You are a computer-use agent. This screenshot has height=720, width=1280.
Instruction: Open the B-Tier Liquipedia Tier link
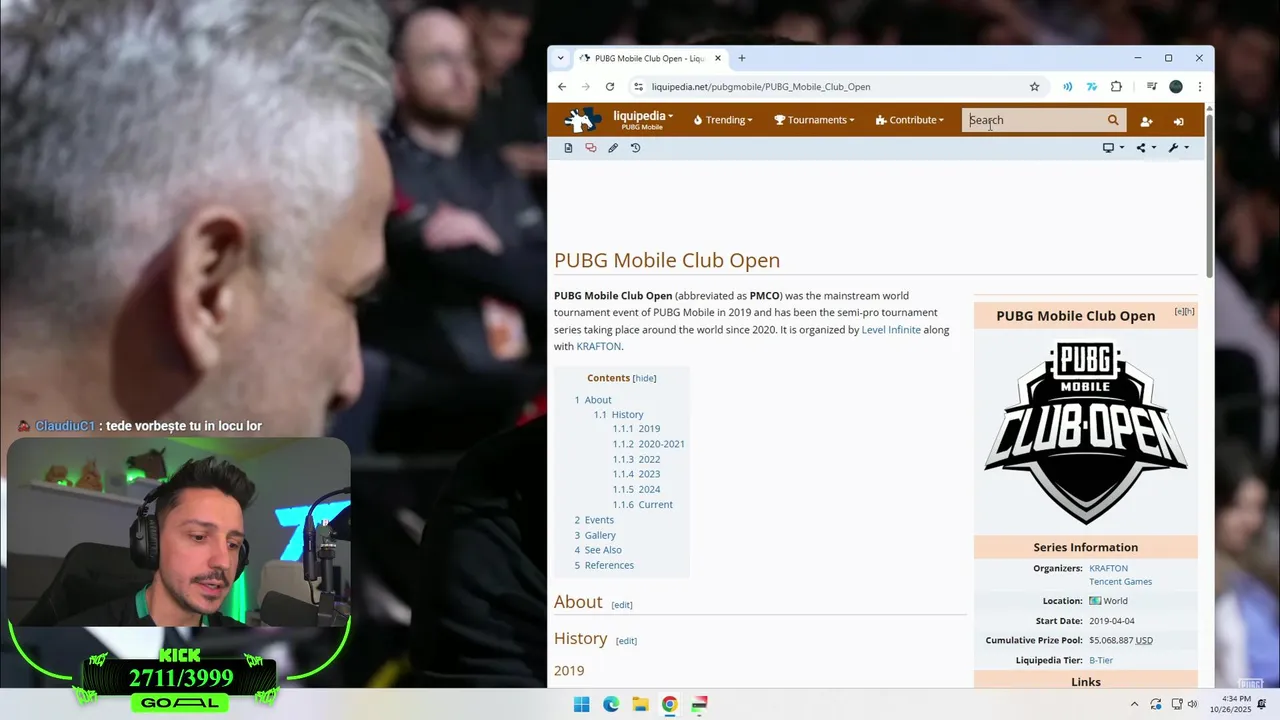pyautogui.click(x=1101, y=661)
